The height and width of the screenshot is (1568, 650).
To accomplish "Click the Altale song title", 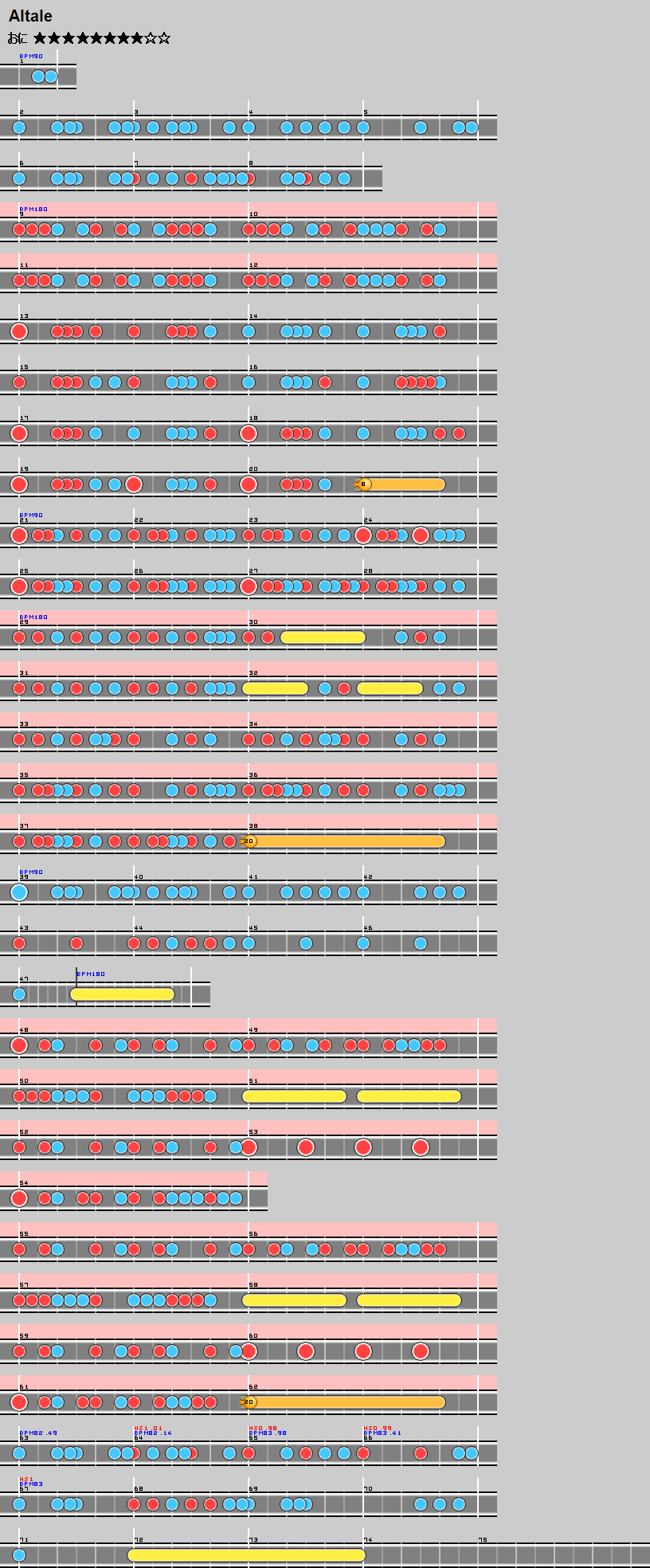I will click(x=30, y=16).
